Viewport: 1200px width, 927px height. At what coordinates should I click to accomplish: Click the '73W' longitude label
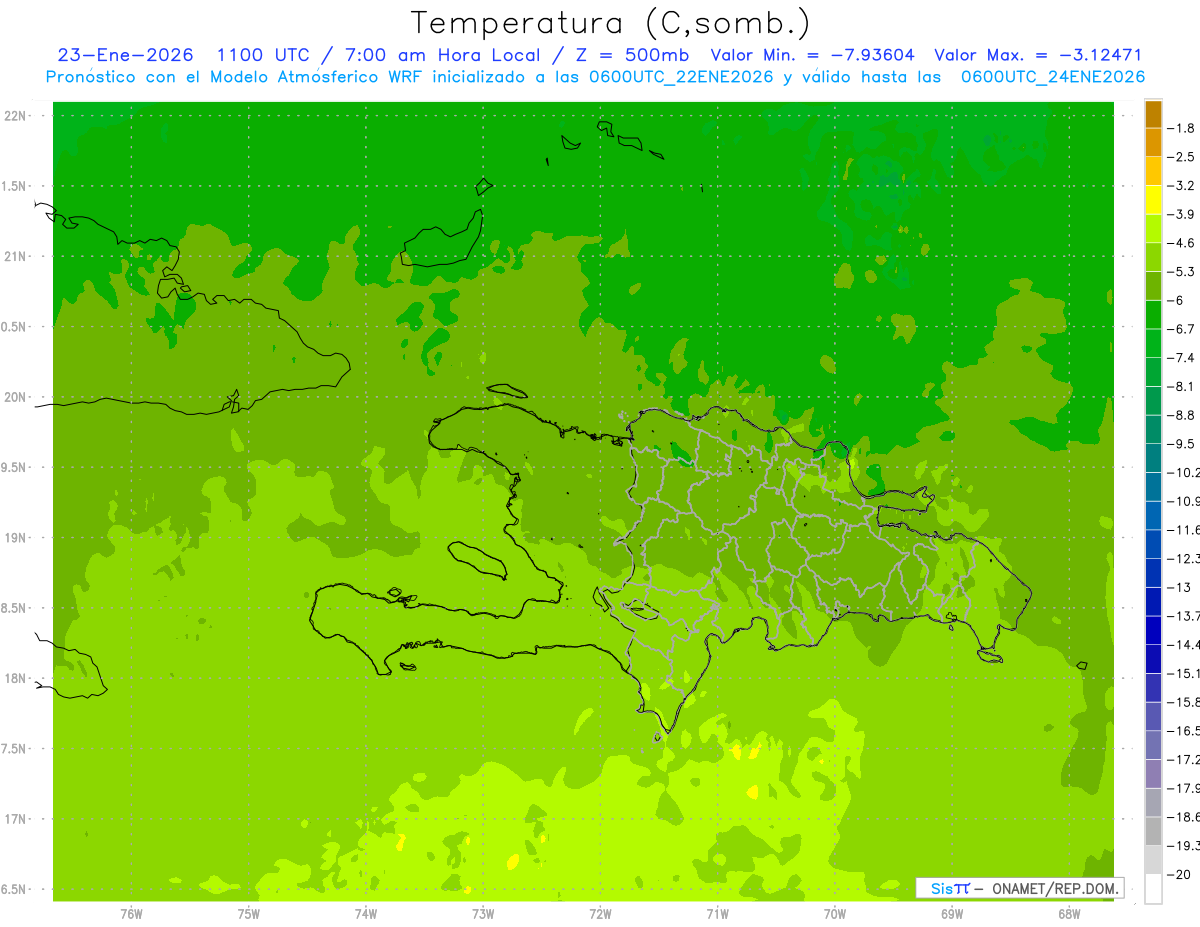pyautogui.click(x=482, y=913)
